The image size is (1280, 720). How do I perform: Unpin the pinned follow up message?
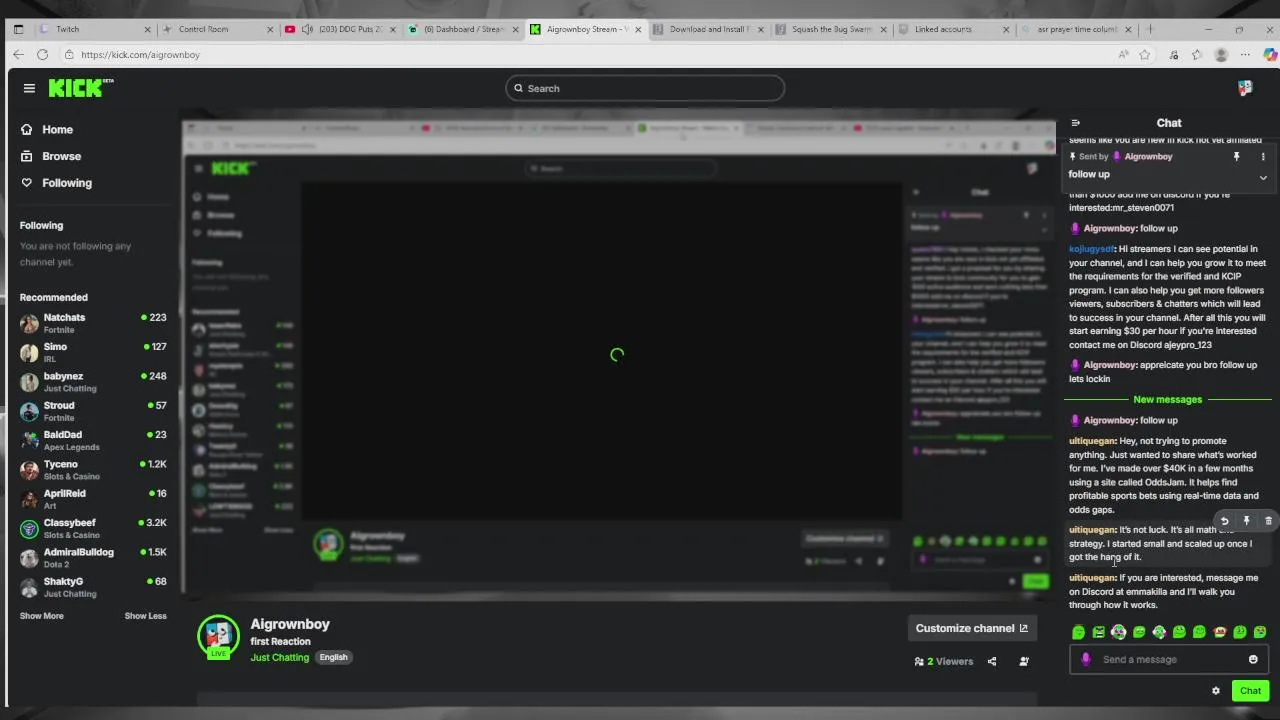click(1236, 157)
